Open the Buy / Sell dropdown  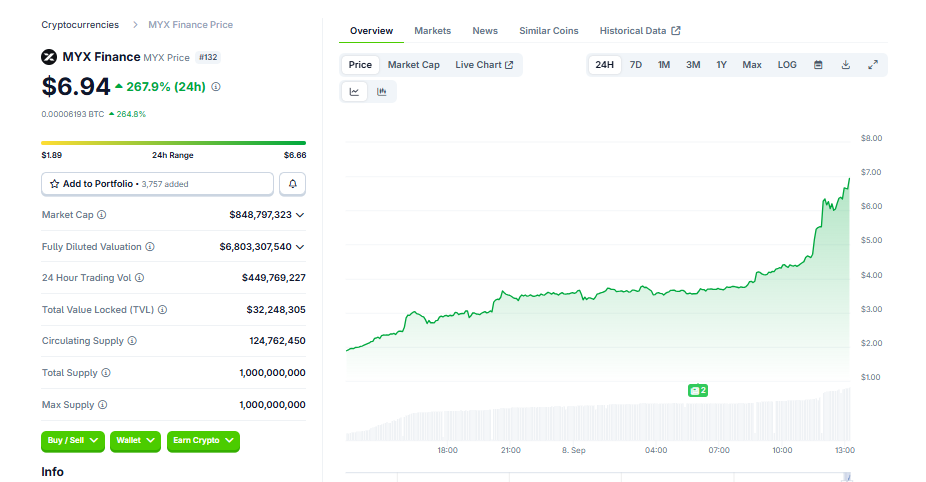[73, 441]
